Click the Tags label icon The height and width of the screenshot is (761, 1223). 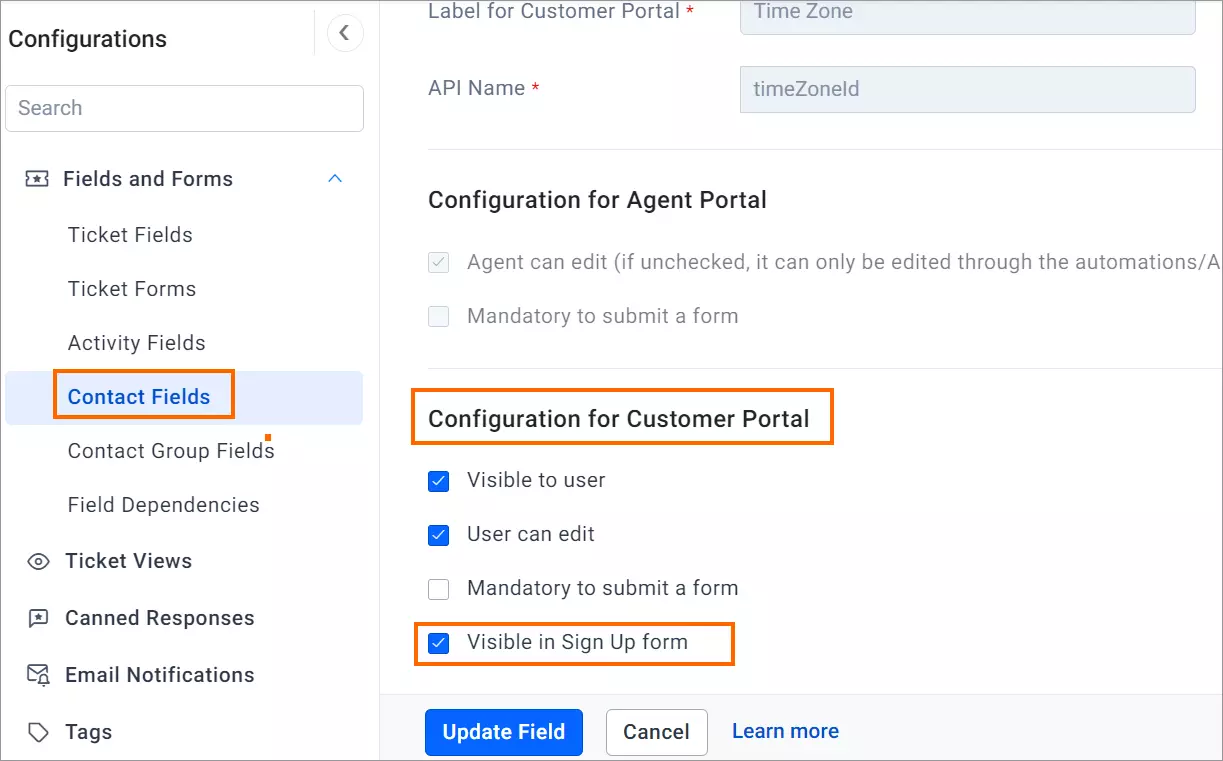pos(38,732)
